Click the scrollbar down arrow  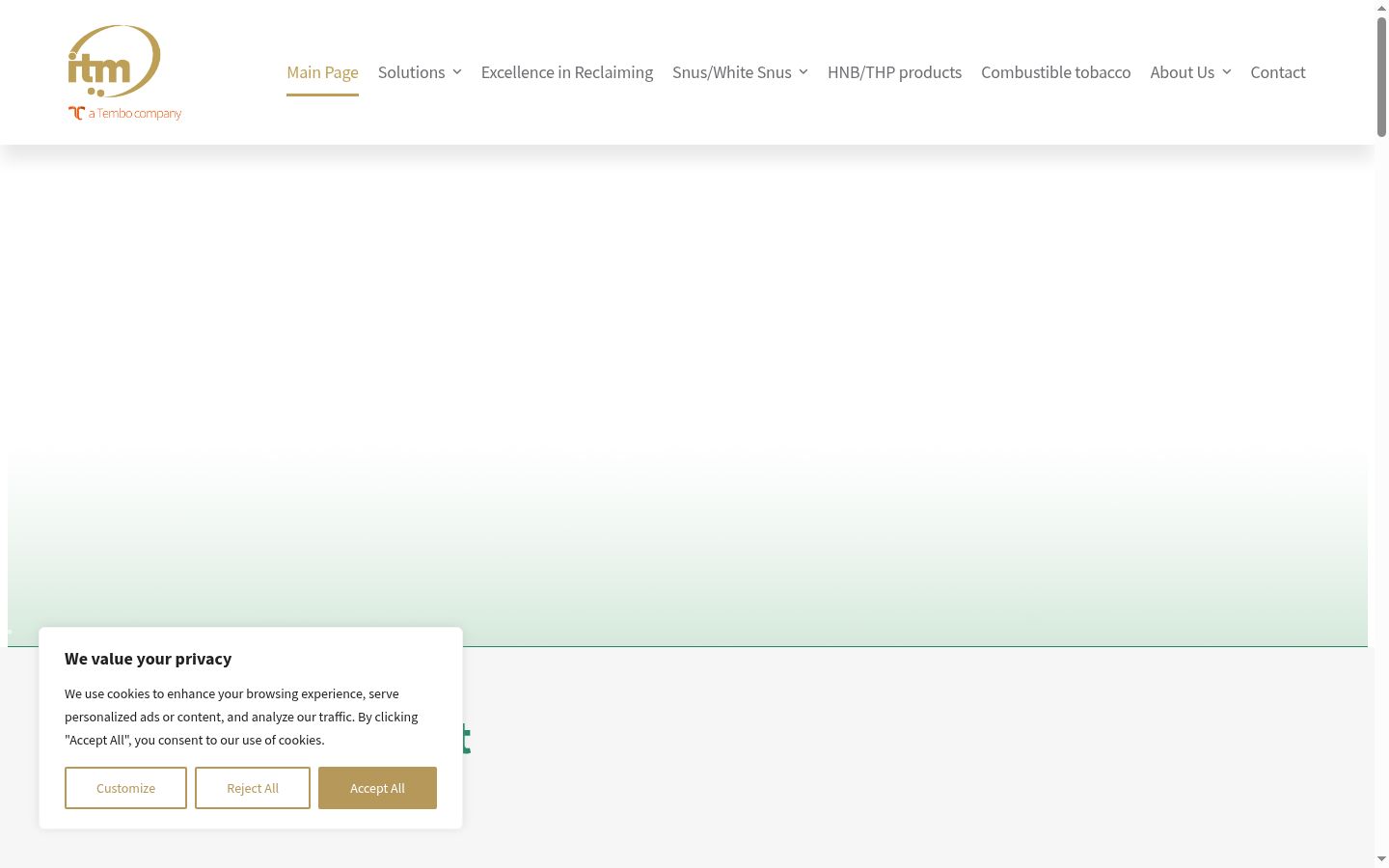pos(1381,859)
